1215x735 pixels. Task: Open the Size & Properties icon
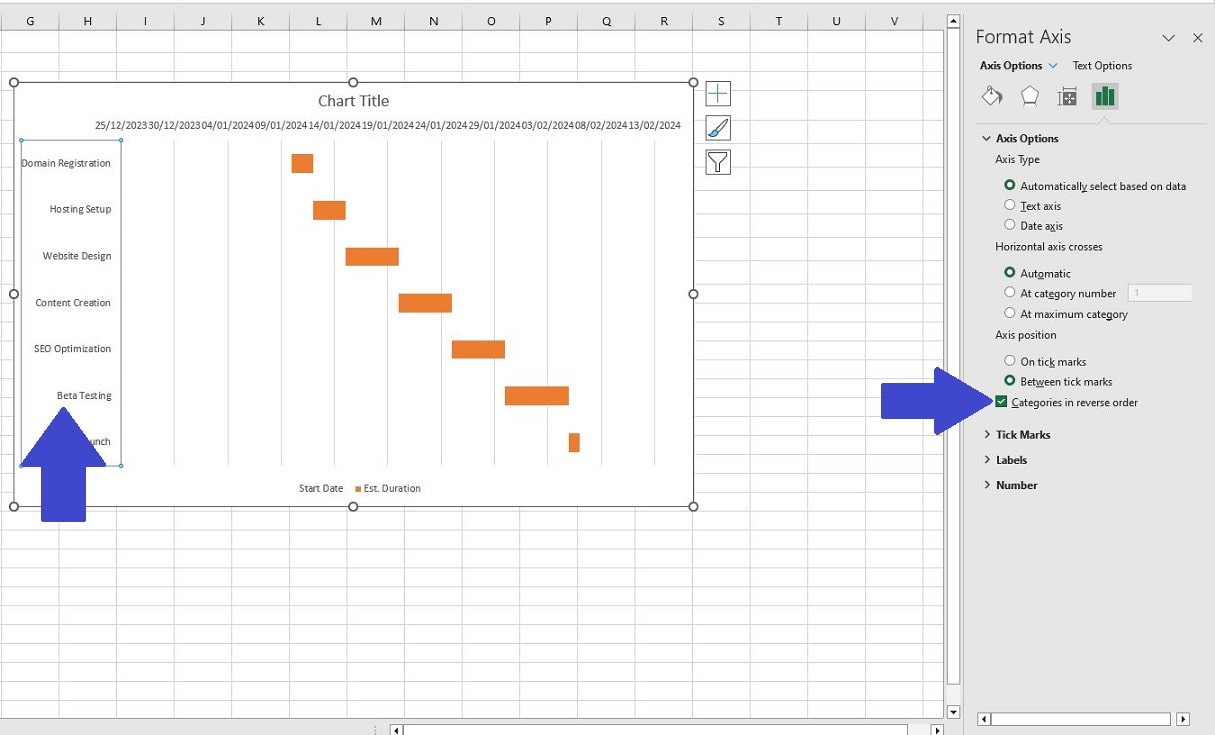click(x=1067, y=96)
